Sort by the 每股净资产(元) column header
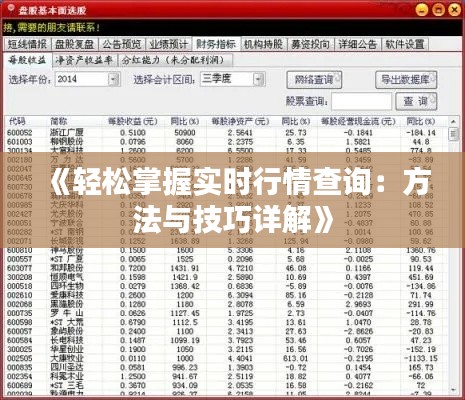The height and width of the screenshot is (400, 465). point(240,121)
